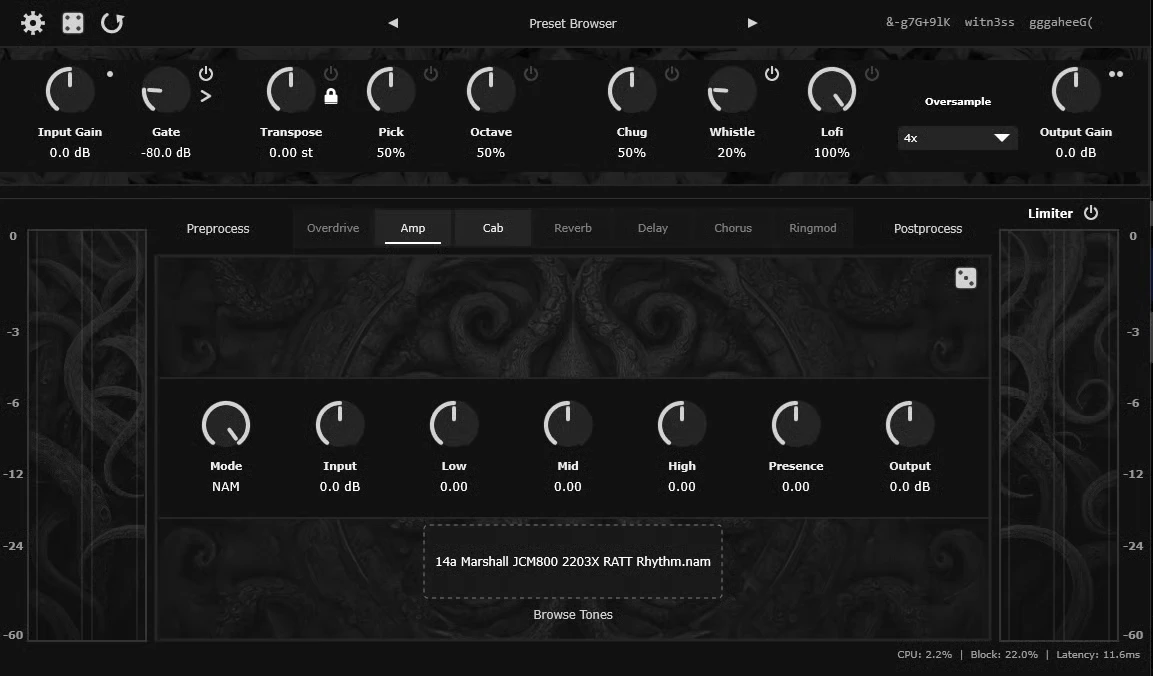The width and height of the screenshot is (1153, 676).
Task: Open the Preset Browser menu
Action: coord(573,24)
